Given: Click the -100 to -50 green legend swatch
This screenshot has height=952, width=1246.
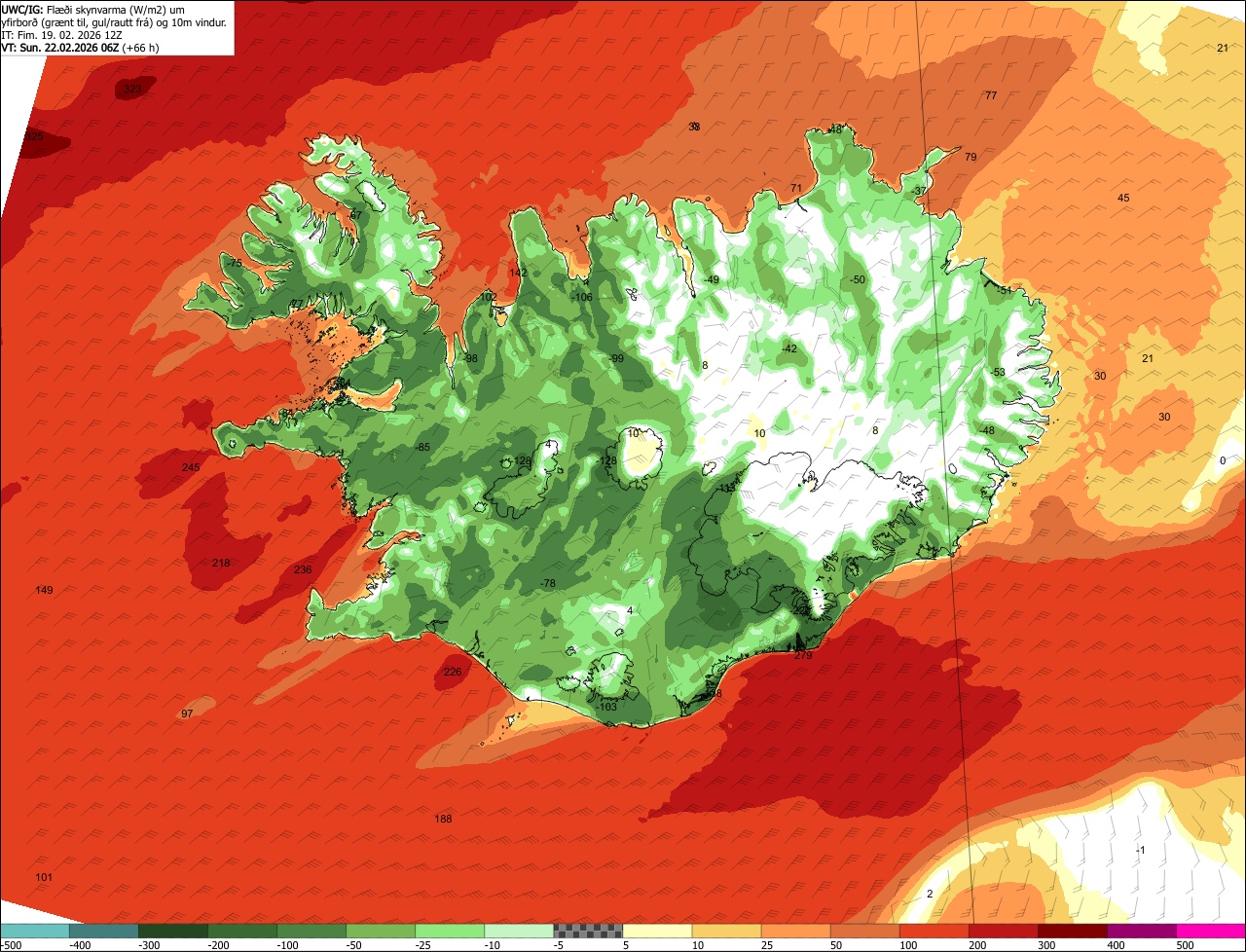Looking at the screenshot, I should (x=311, y=931).
